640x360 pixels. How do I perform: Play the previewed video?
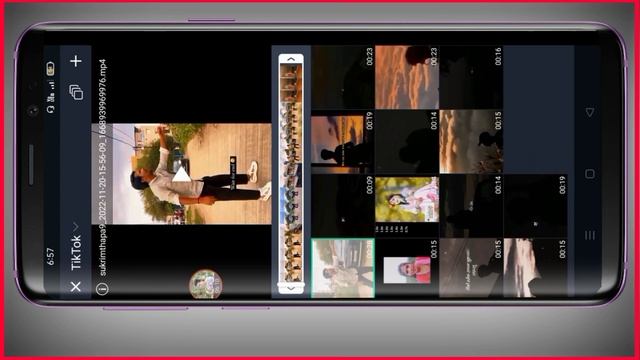point(182,175)
